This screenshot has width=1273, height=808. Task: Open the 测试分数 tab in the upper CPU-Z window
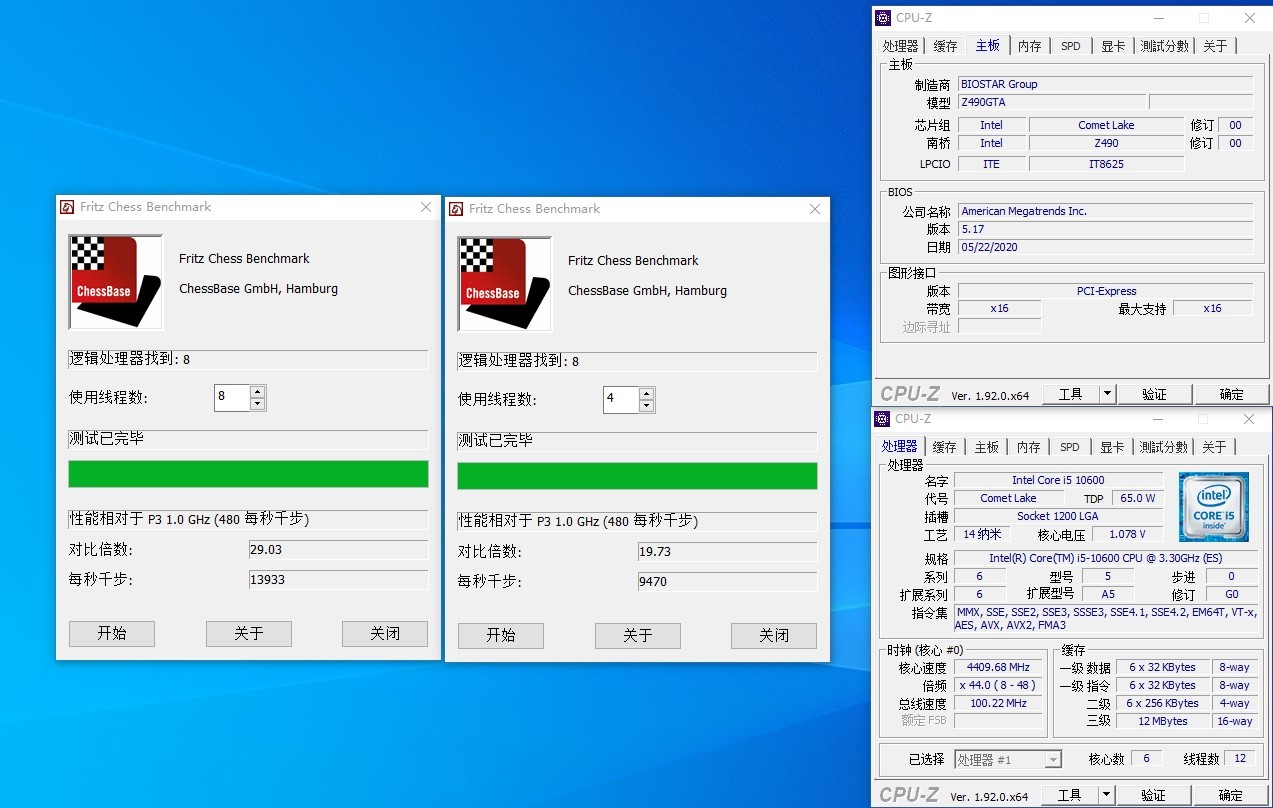pos(1165,46)
